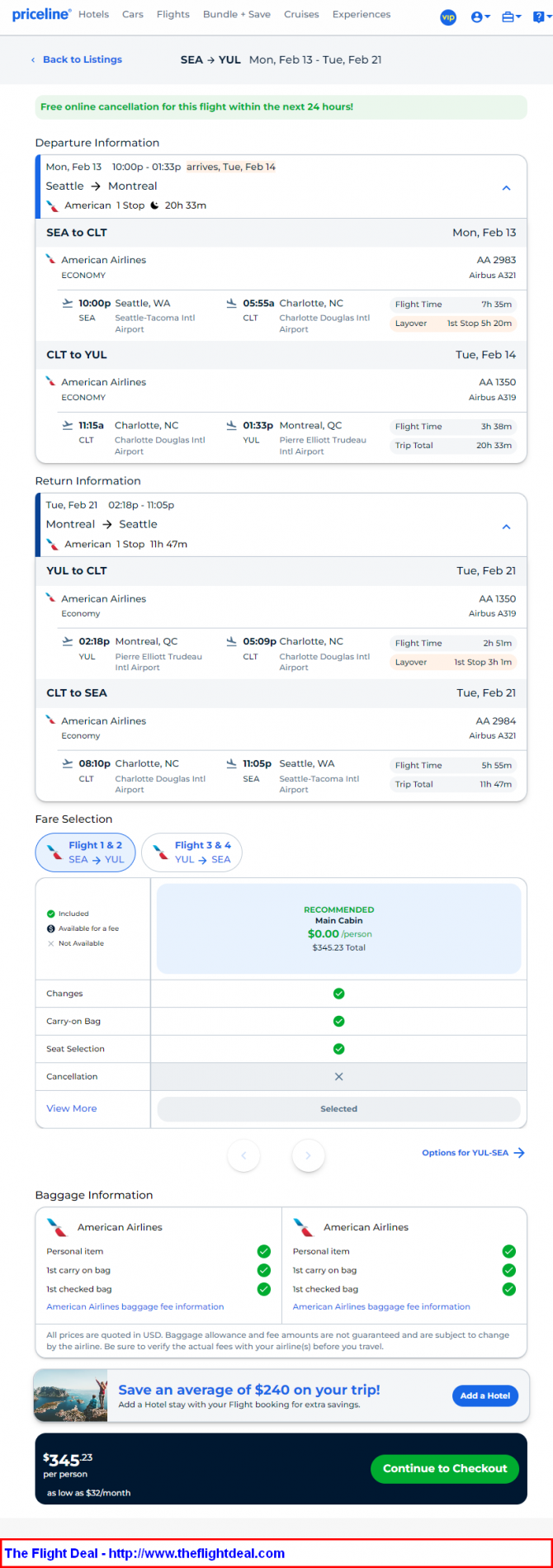Collapse the return Montreal to Seattle details
This screenshot has width=553, height=1568.
click(x=507, y=527)
